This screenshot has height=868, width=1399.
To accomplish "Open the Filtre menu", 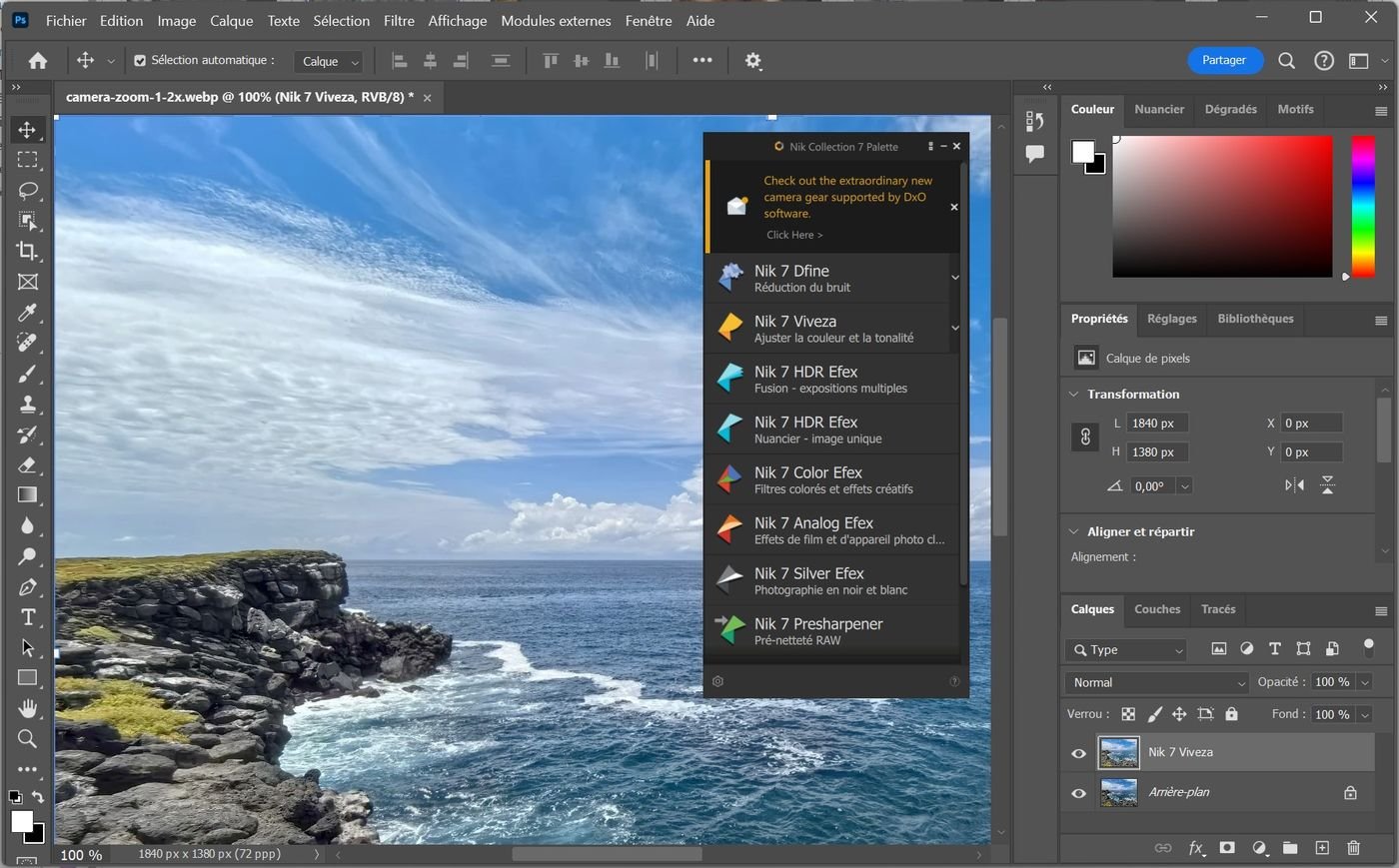I will tap(399, 20).
